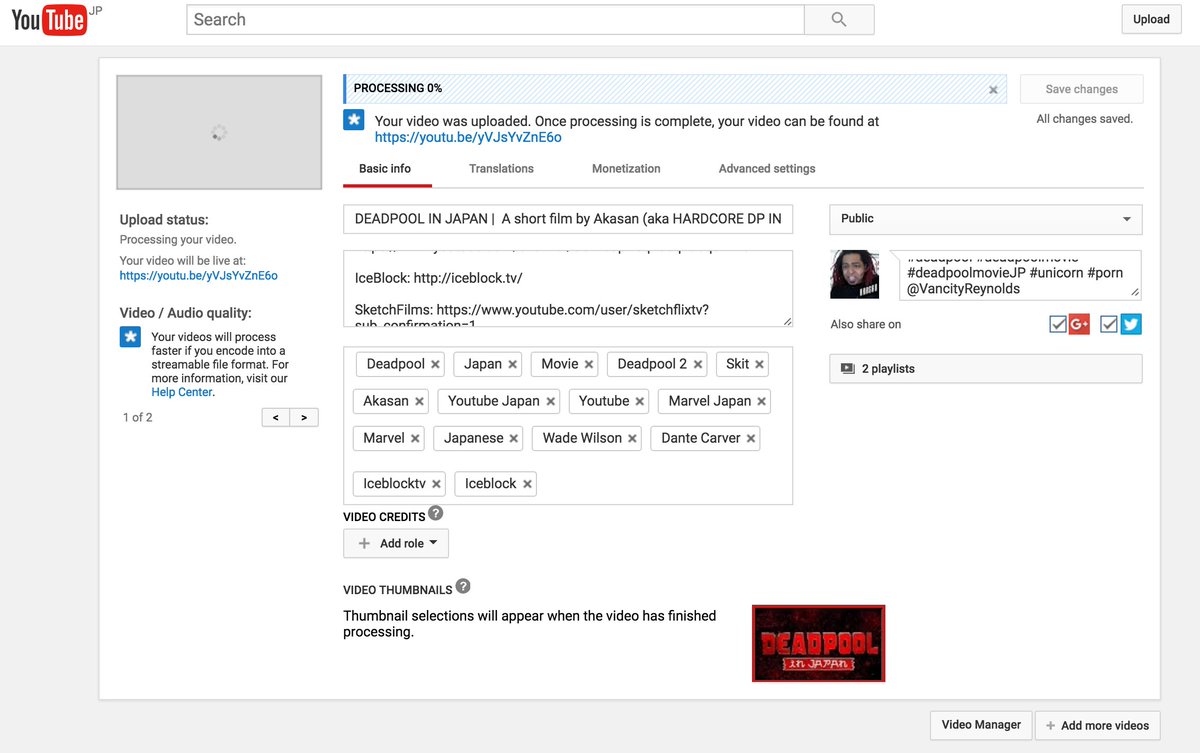Click the channel avatar image

pos(855,275)
